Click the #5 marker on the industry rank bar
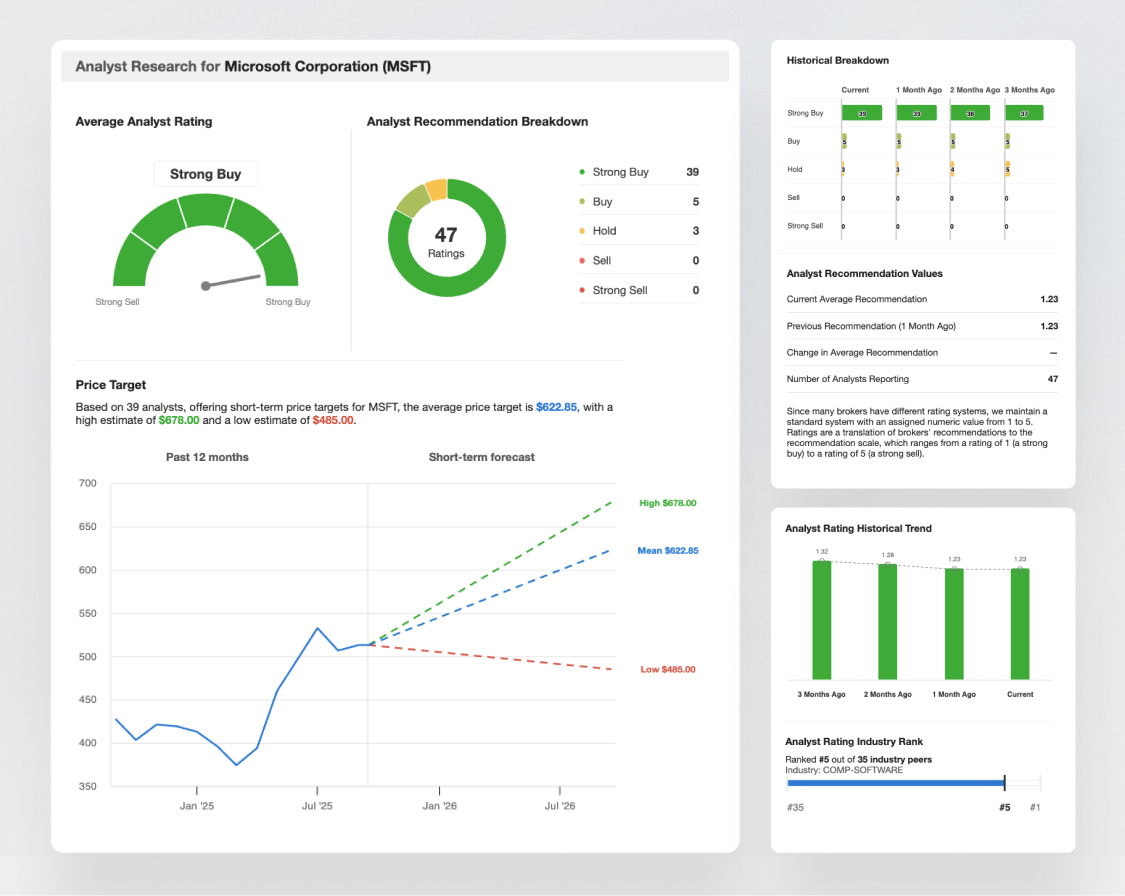This screenshot has height=896, width=1125. [x=1004, y=783]
